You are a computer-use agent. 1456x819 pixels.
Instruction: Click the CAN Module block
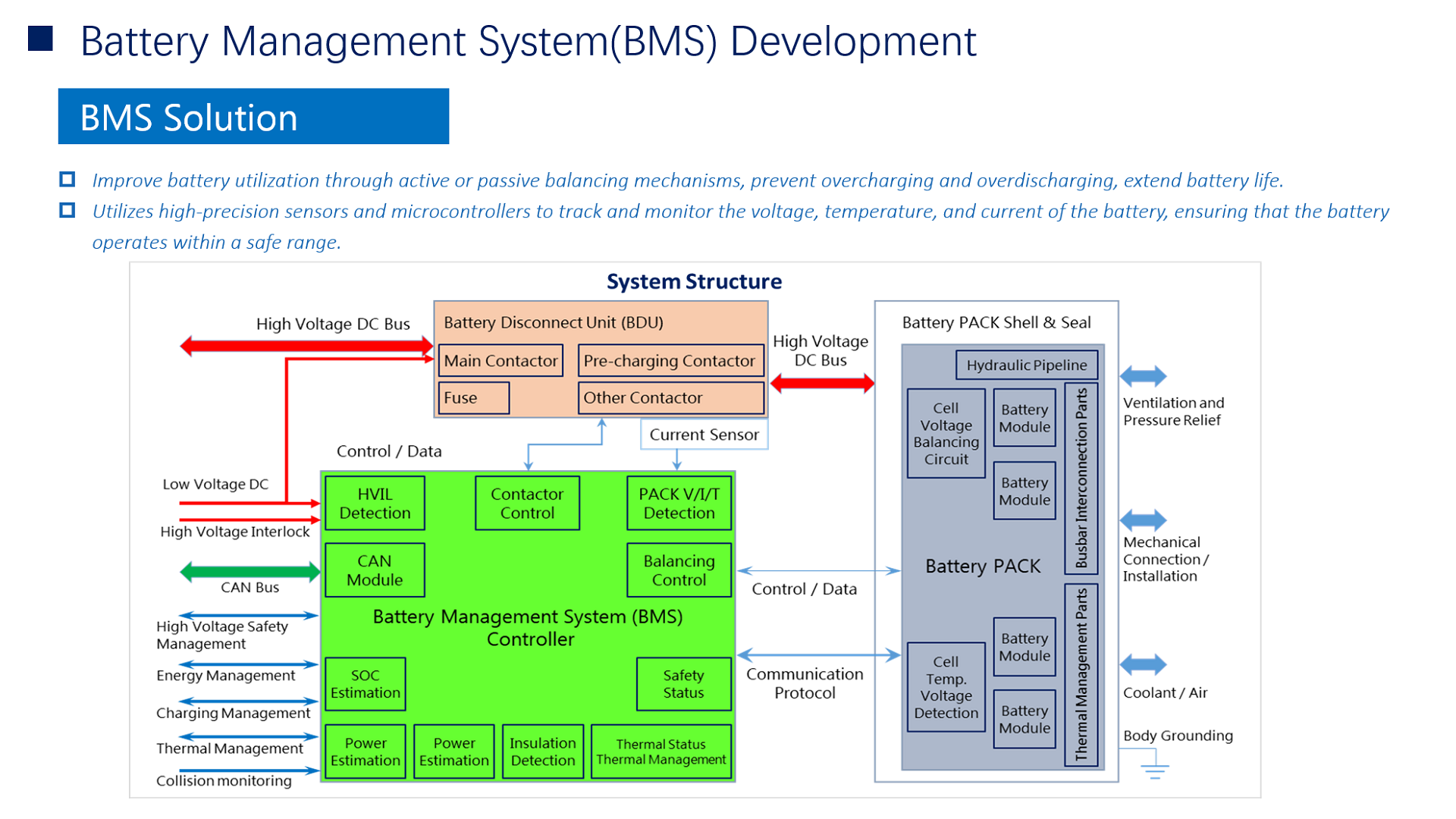click(375, 570)
